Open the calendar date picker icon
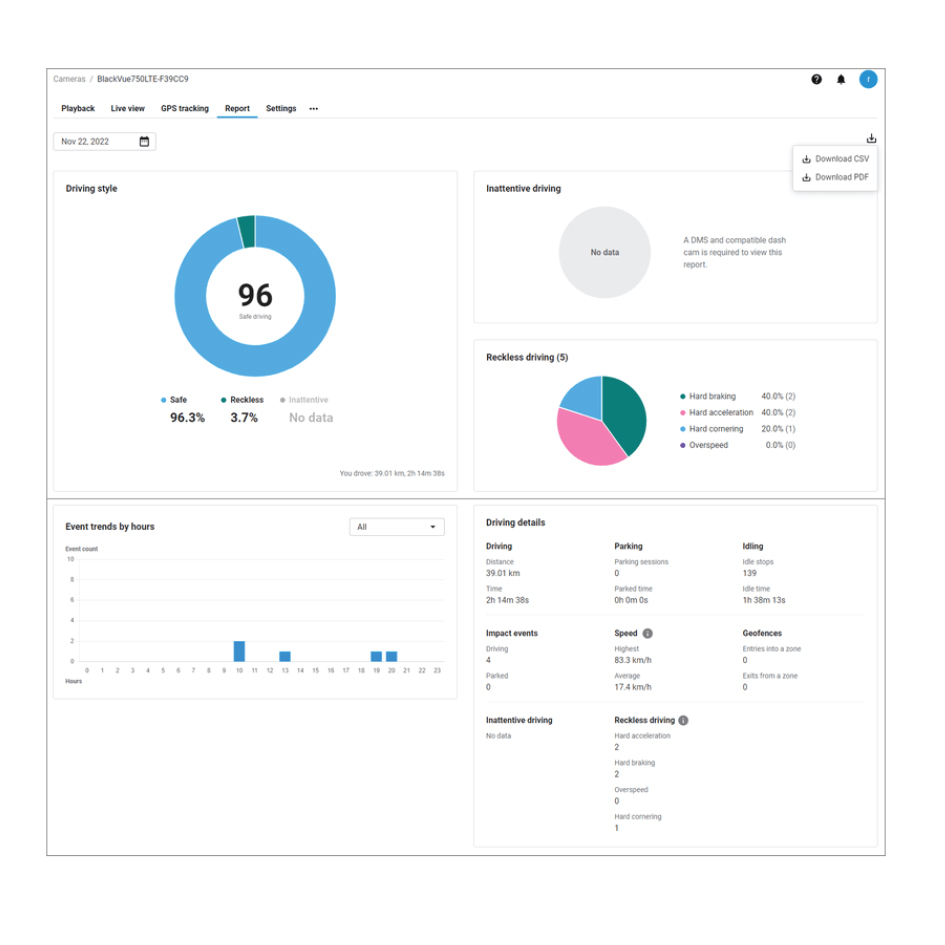Screen dimensions: 945x945 coord(144,142)
